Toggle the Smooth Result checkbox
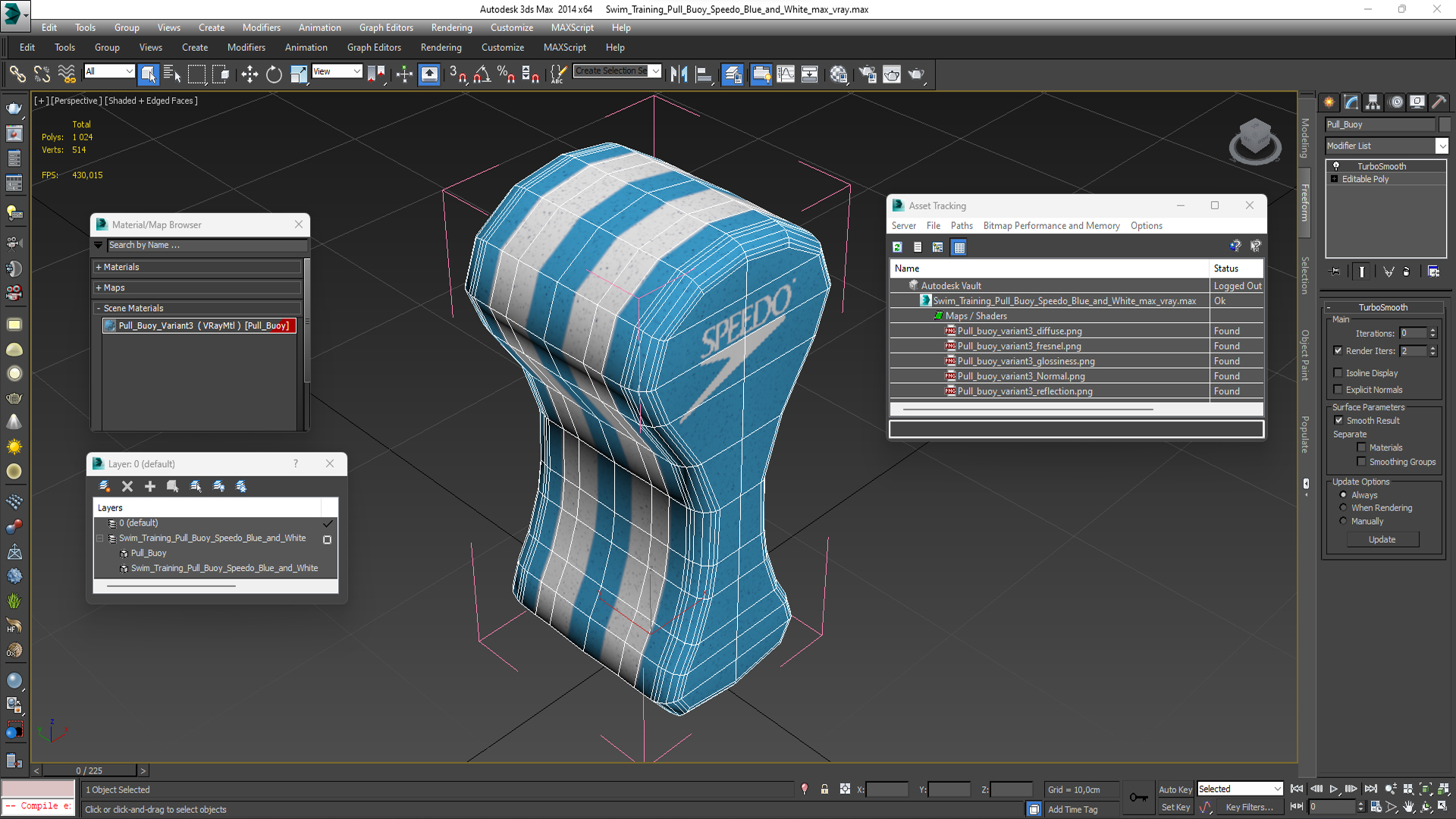The height and width of the screenshot is (819, 1456). click(x=1338, y=421)
